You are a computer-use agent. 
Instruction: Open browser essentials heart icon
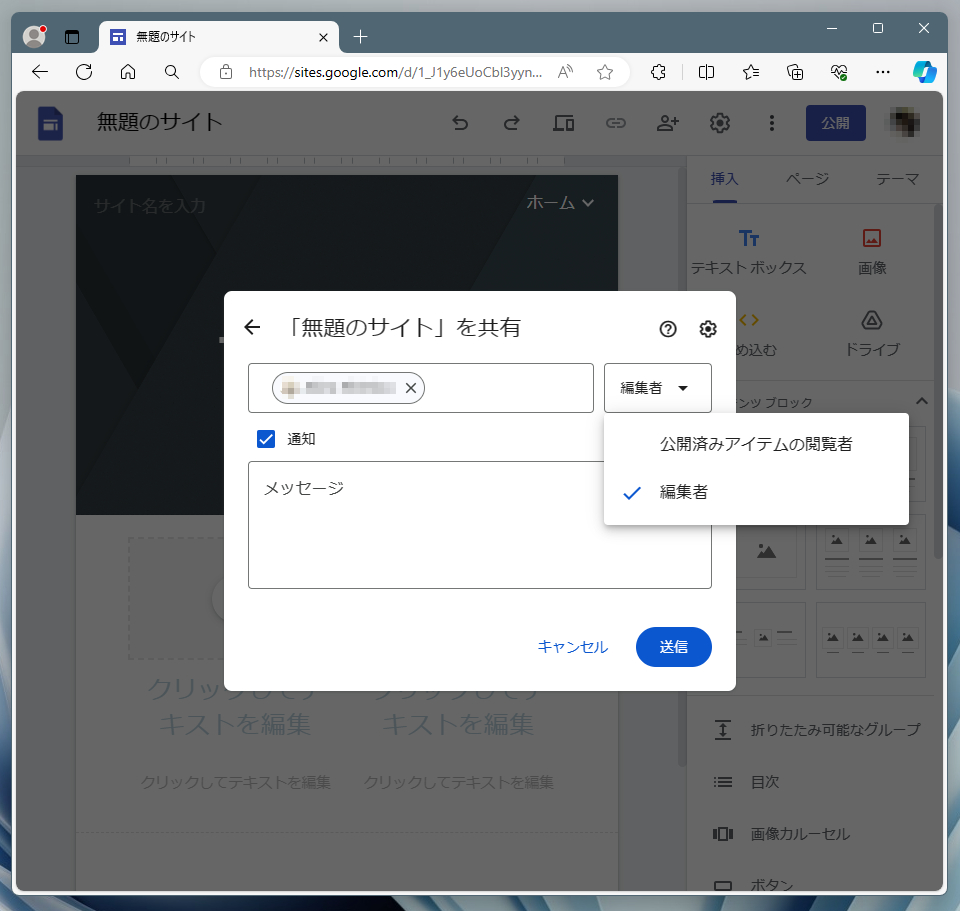coord(839,72)
